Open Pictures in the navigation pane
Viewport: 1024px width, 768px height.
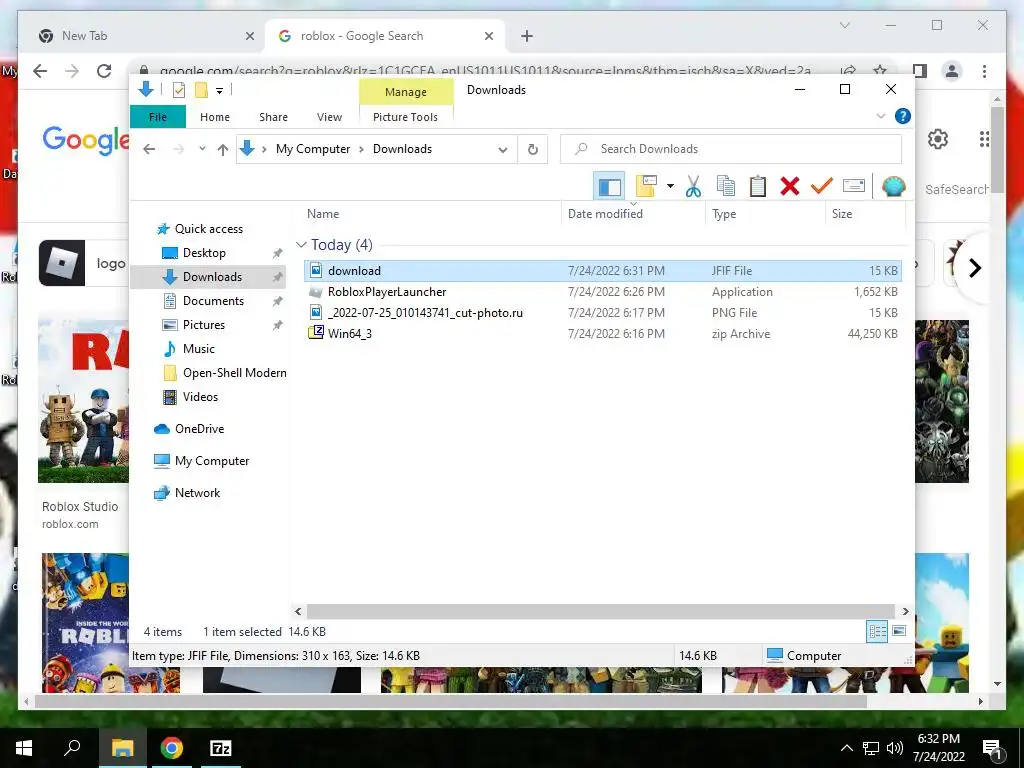coord(204,325)
